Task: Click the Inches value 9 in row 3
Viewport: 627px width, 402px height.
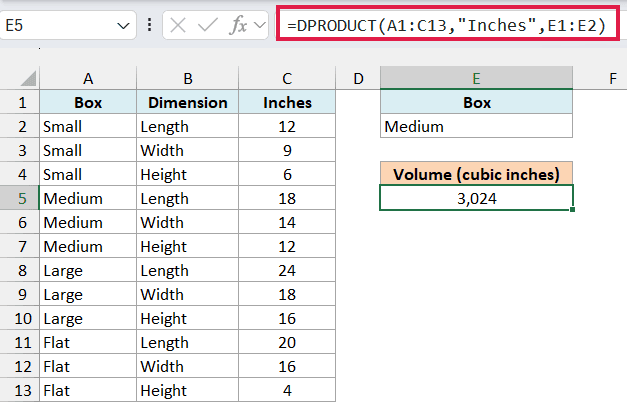Action: point(287,150)
